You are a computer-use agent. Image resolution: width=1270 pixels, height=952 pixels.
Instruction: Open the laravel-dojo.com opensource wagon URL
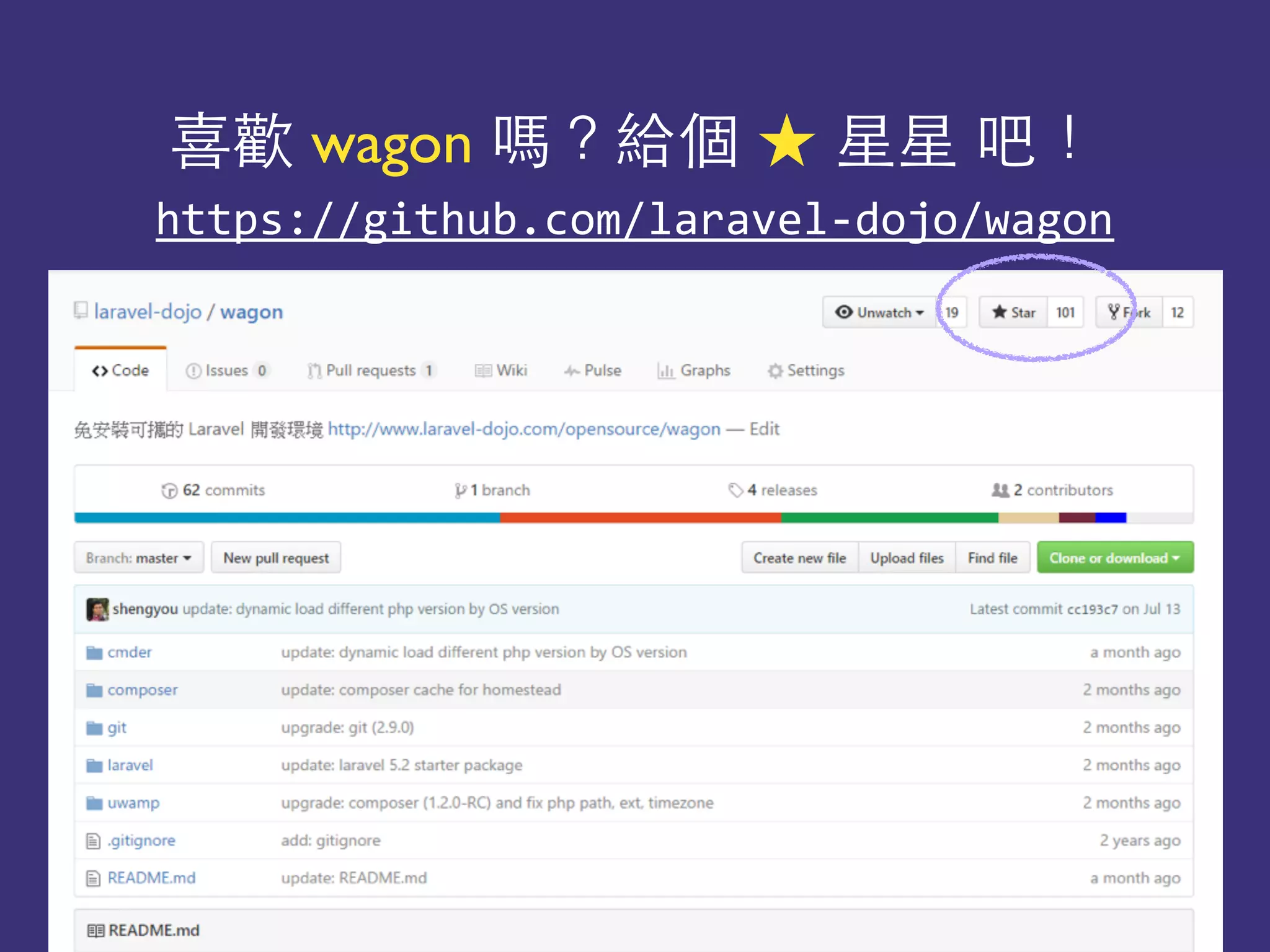[x=524, y=429]
